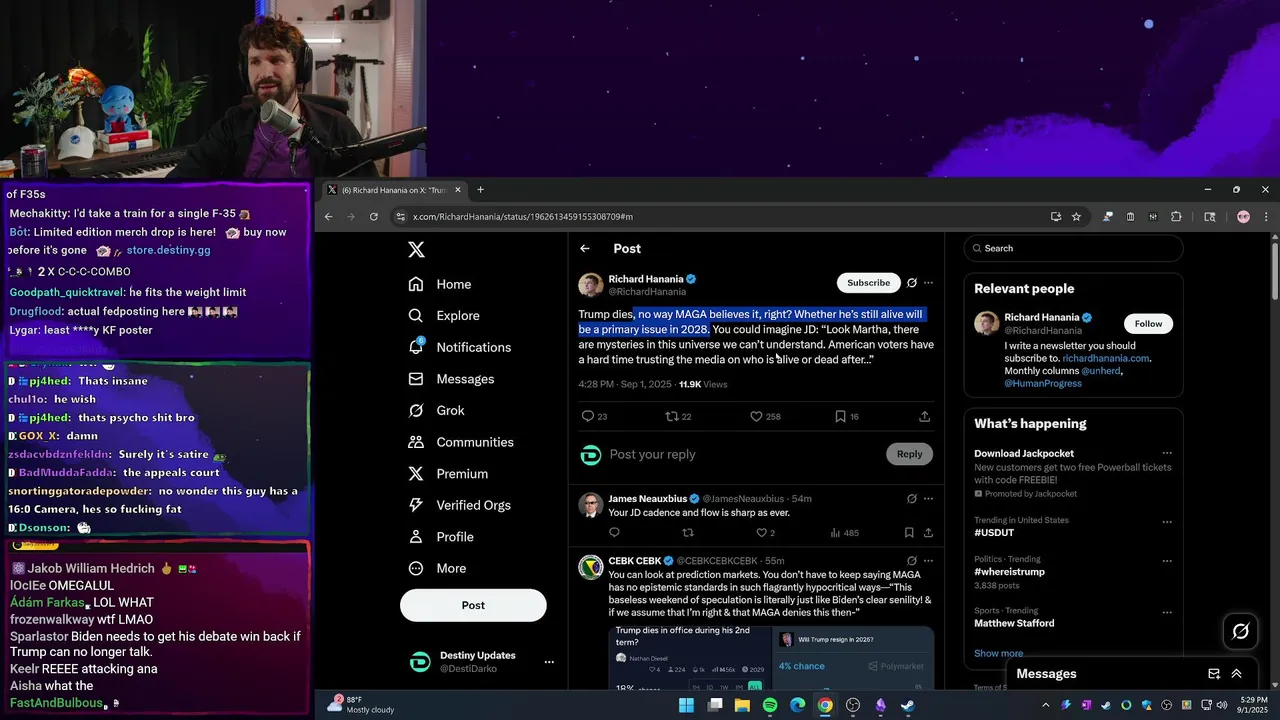Open more options on CEBK CEBK reply
The width and height of the screenshot is (1280, 720).
point(928,560)
